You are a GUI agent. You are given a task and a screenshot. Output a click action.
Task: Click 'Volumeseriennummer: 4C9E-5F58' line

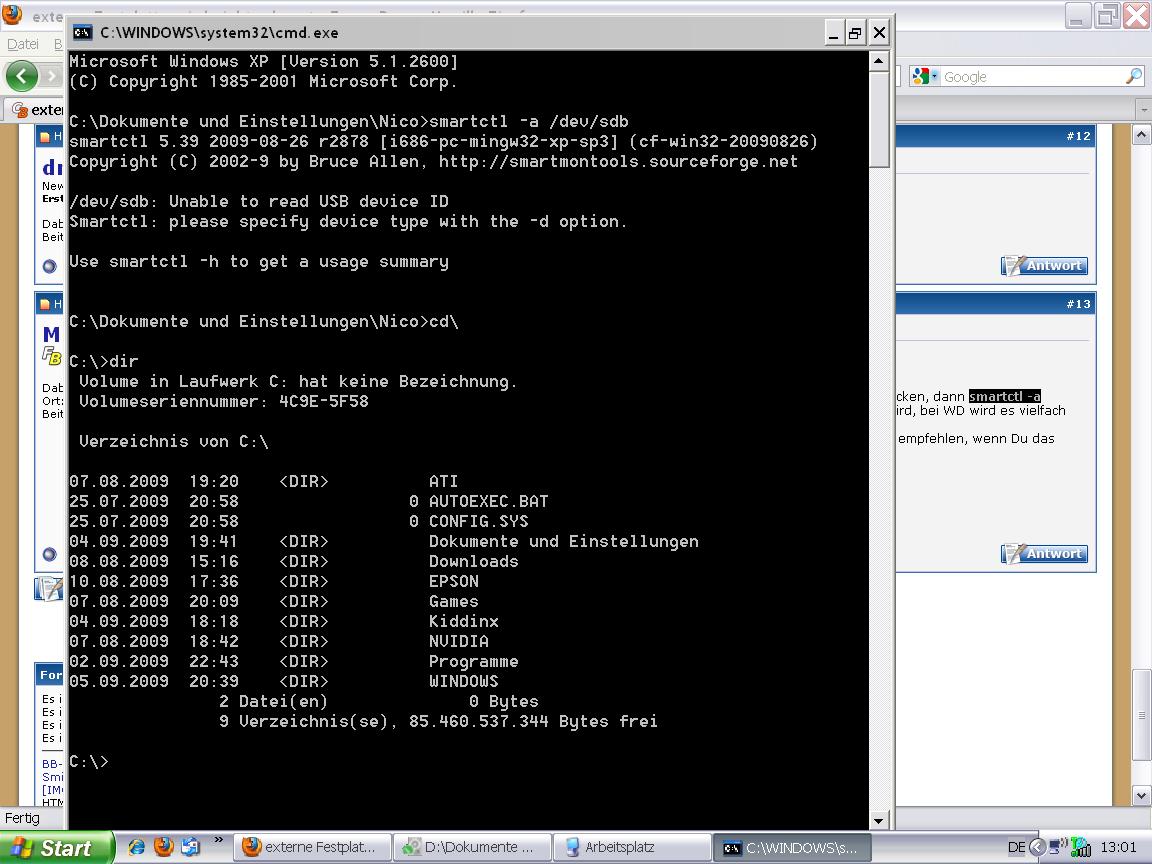click(x=223, y=401)
